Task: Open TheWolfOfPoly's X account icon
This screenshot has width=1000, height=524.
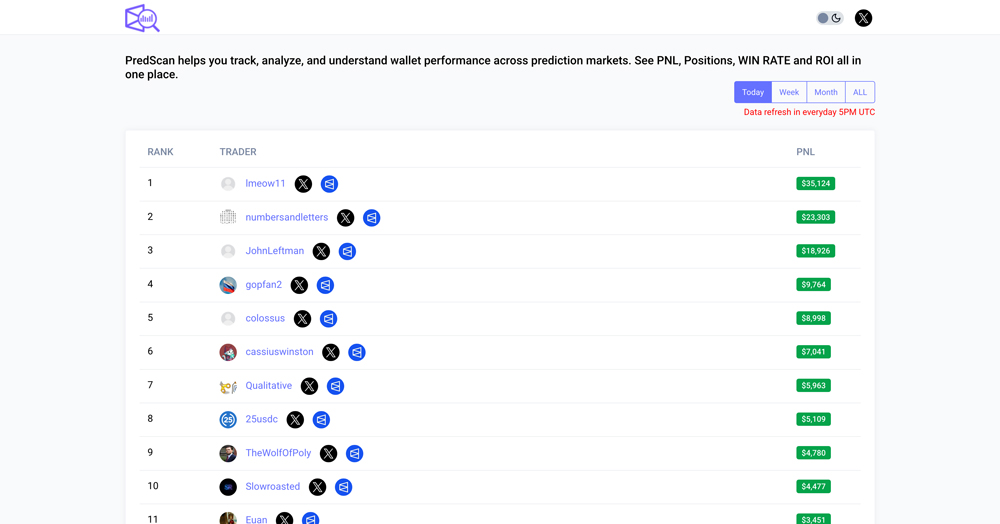Action: coord(328,453)
